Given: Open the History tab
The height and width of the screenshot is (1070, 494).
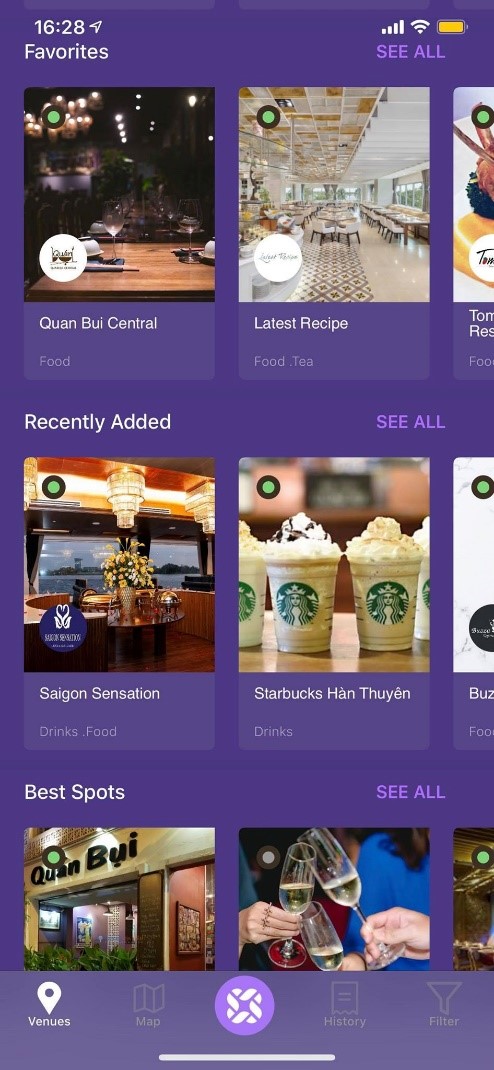Looking at the screenshot, I should [345, 1005].
